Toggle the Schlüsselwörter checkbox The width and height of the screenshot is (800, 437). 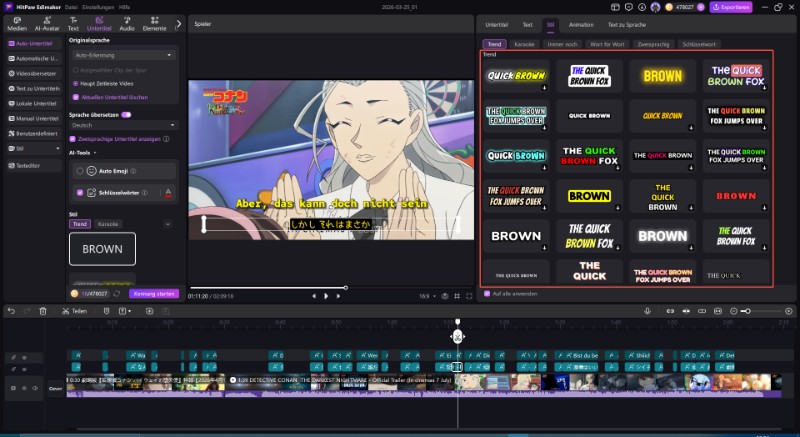click(80, 193)
